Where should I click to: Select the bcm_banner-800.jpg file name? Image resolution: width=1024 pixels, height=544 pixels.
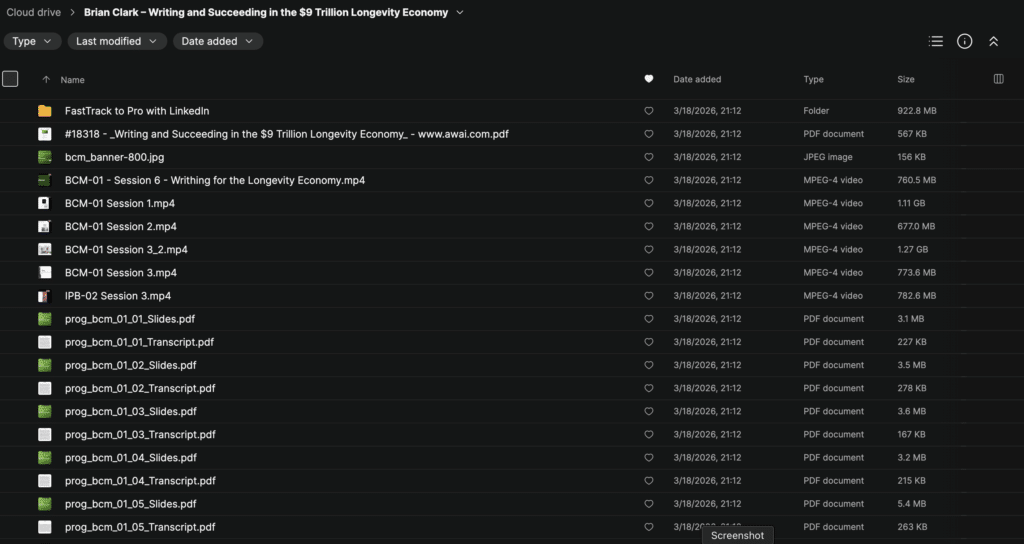114,157
